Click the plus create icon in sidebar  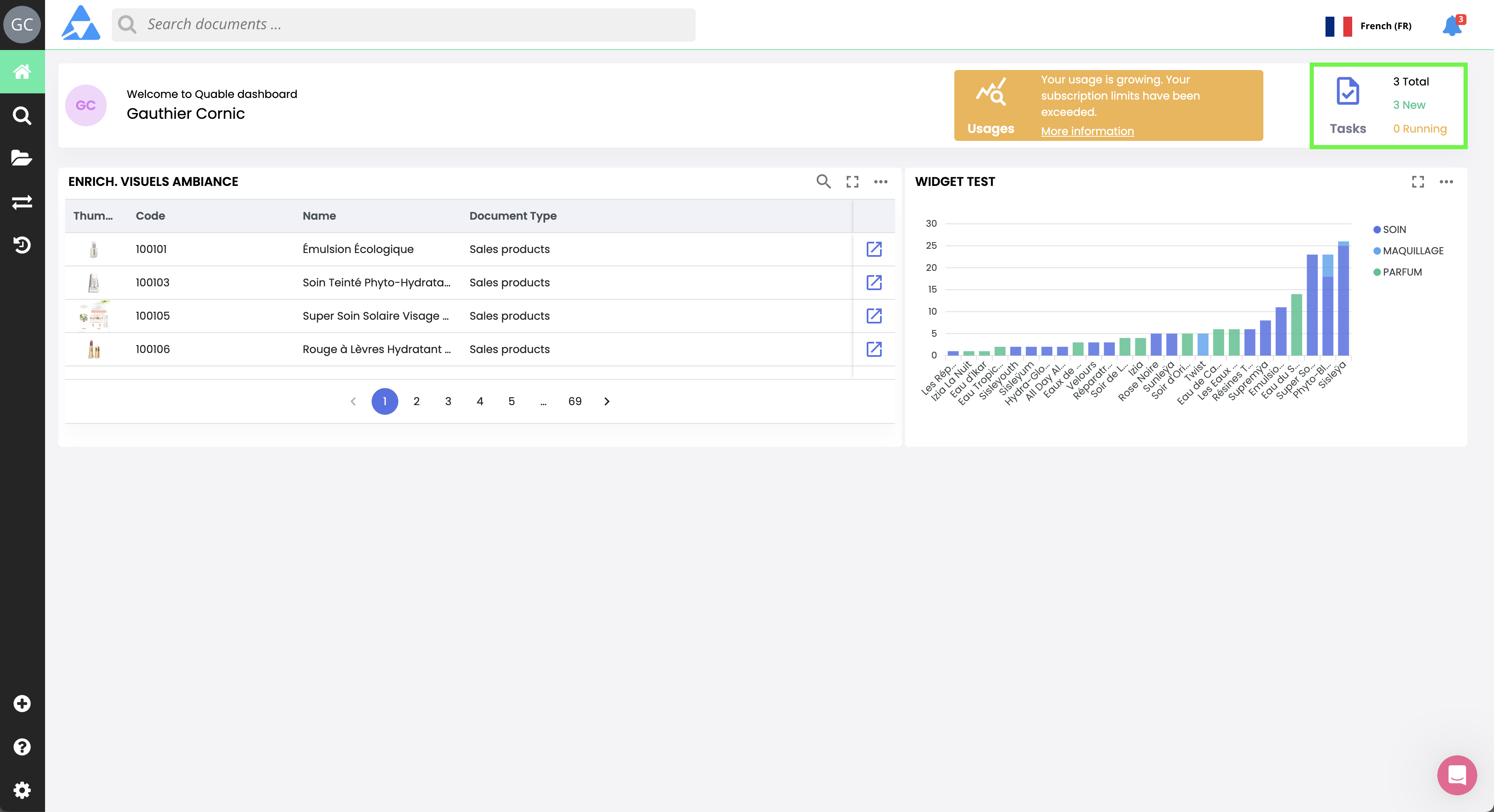click(22, 703)
